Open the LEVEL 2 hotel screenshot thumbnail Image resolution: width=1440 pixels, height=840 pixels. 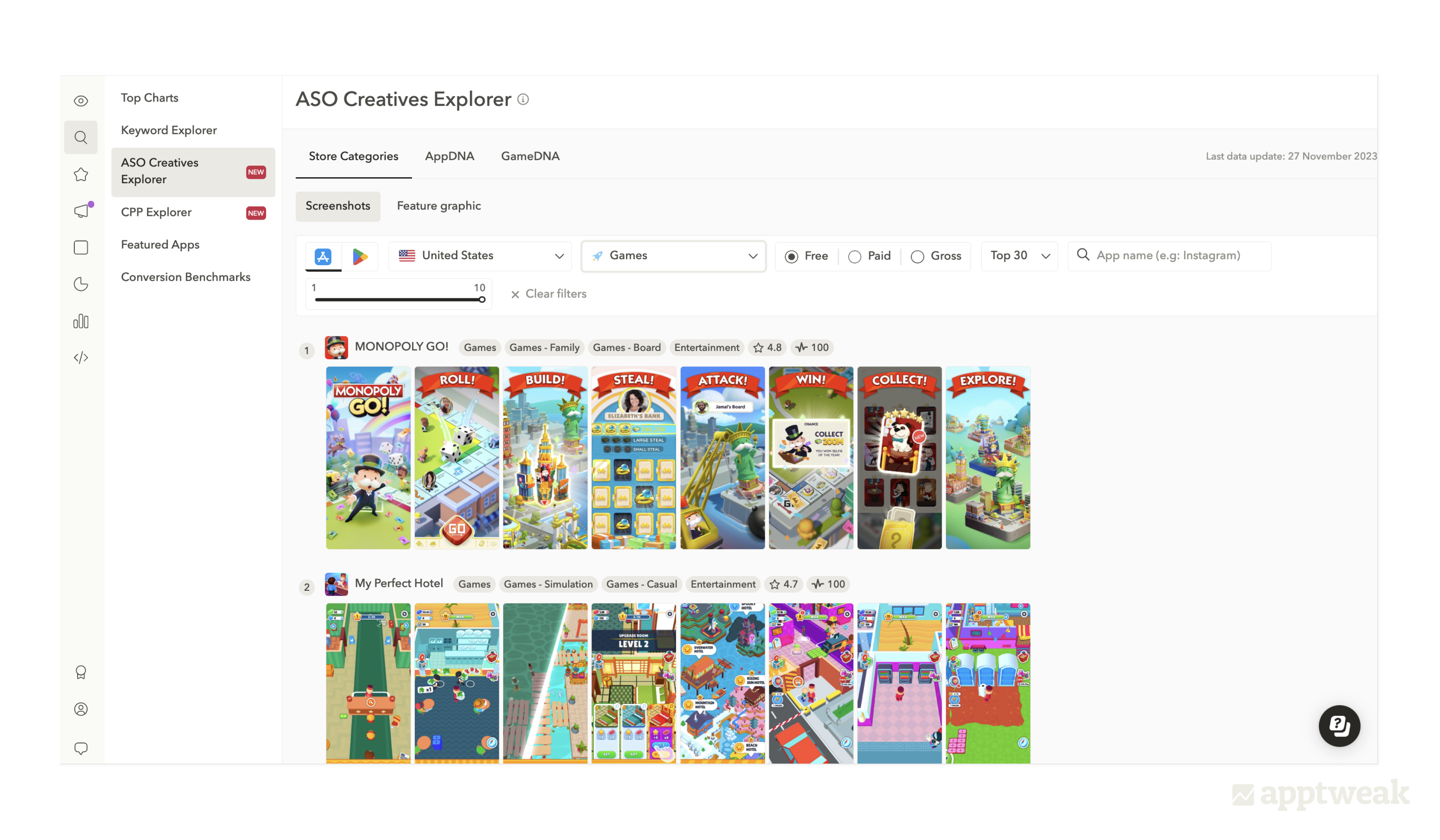tap(634, 684)
